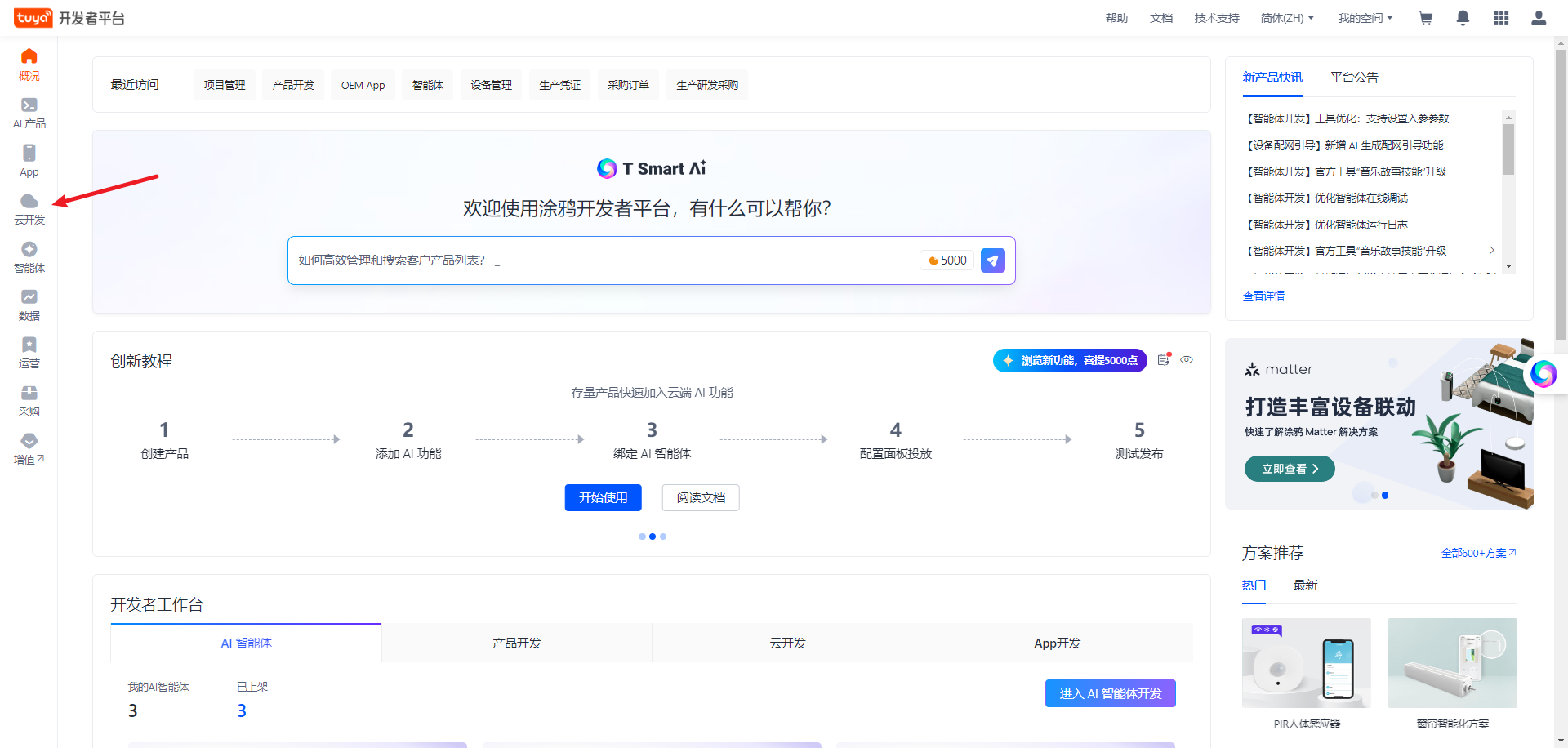Select the blue dot on Matter banner carousel
This screenshot has width=1568, height=748.
tap(1385, 496)
